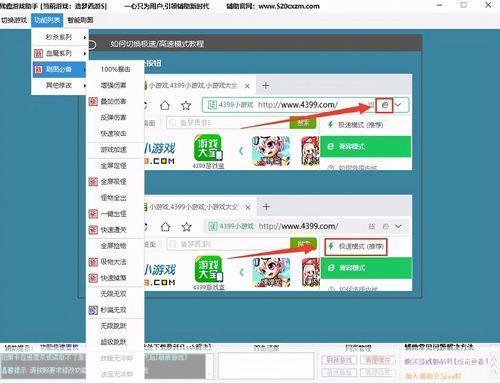Open the purple 点击查看 help link

point(447,362)
